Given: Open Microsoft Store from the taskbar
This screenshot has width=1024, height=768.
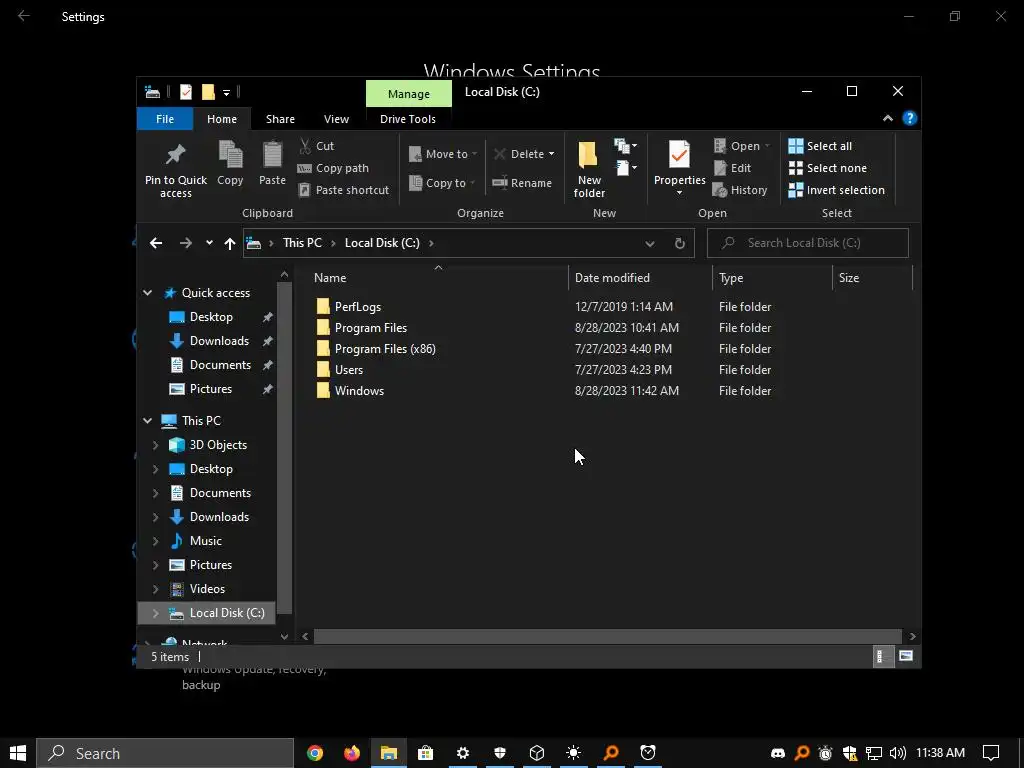Looking at the screenshot, I should pyautogui.click(x=425, y=753).
